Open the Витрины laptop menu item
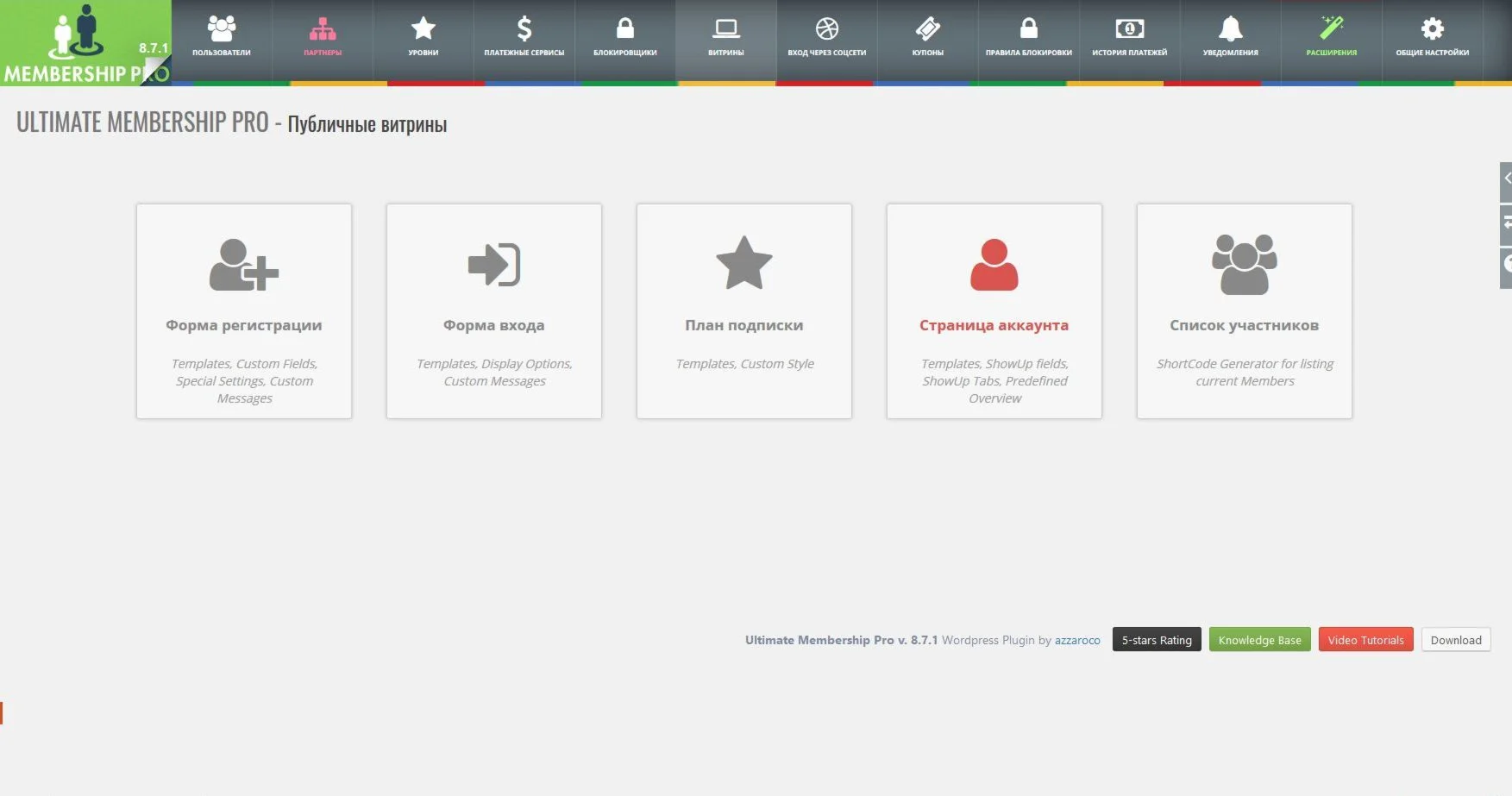This screenshot has width=1512, height=796. (x=726, y=40)
